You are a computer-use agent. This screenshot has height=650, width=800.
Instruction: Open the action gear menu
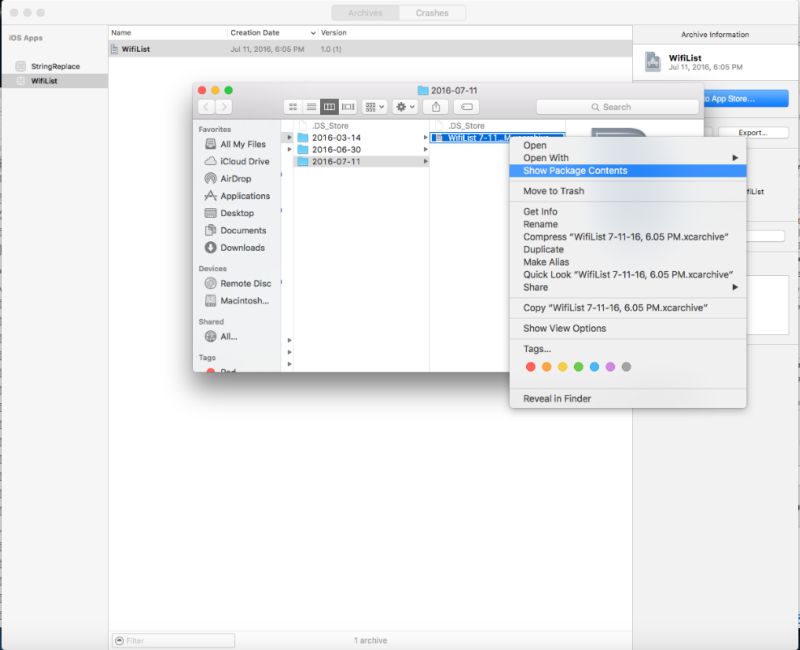click(403, 106)
